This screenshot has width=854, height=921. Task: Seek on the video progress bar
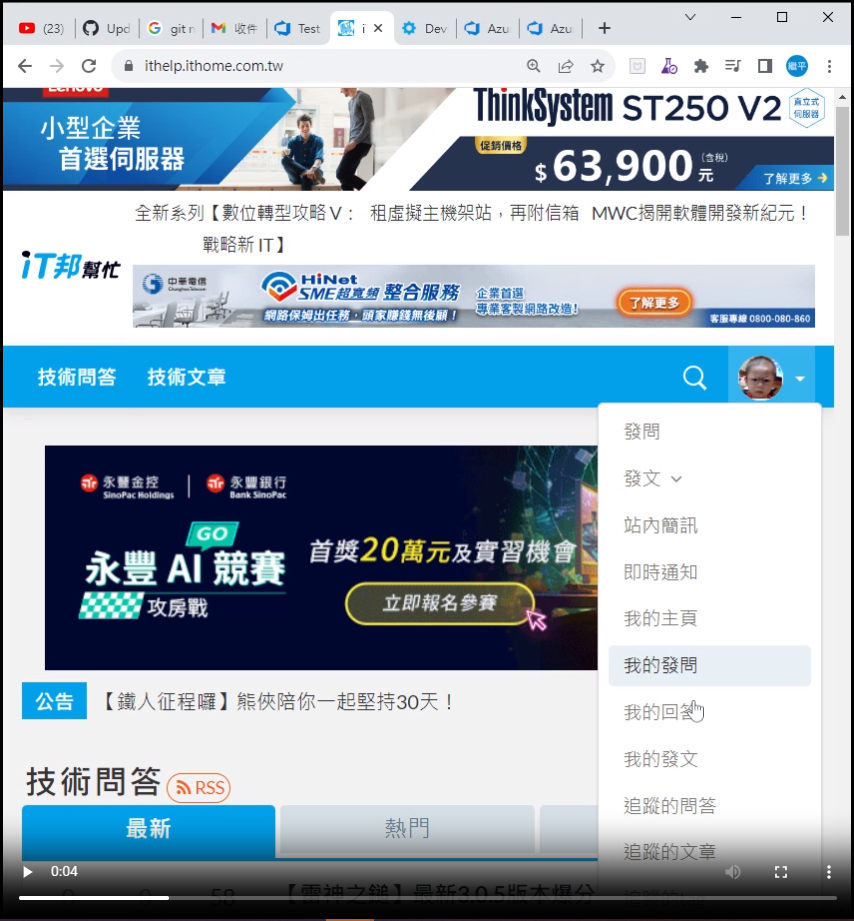click(428, 898)
